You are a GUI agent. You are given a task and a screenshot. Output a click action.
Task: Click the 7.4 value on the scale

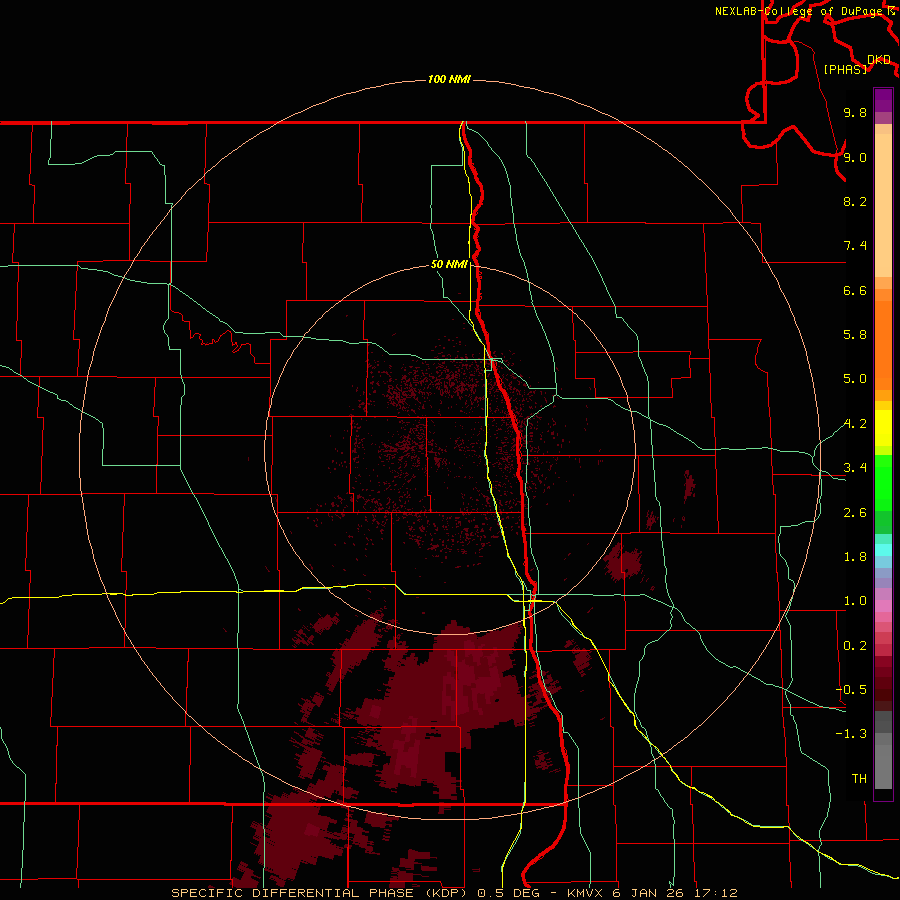point(855,246)
